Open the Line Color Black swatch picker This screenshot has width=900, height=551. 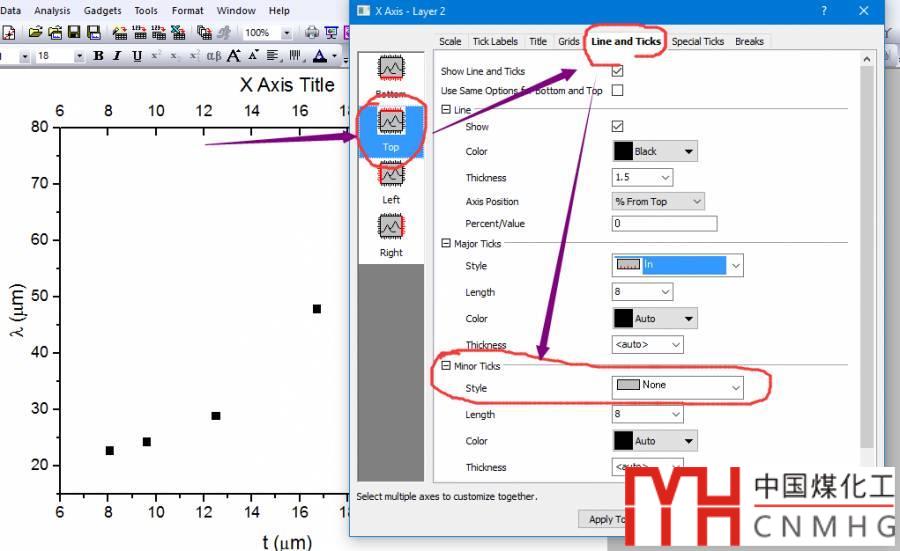[655, 152]
